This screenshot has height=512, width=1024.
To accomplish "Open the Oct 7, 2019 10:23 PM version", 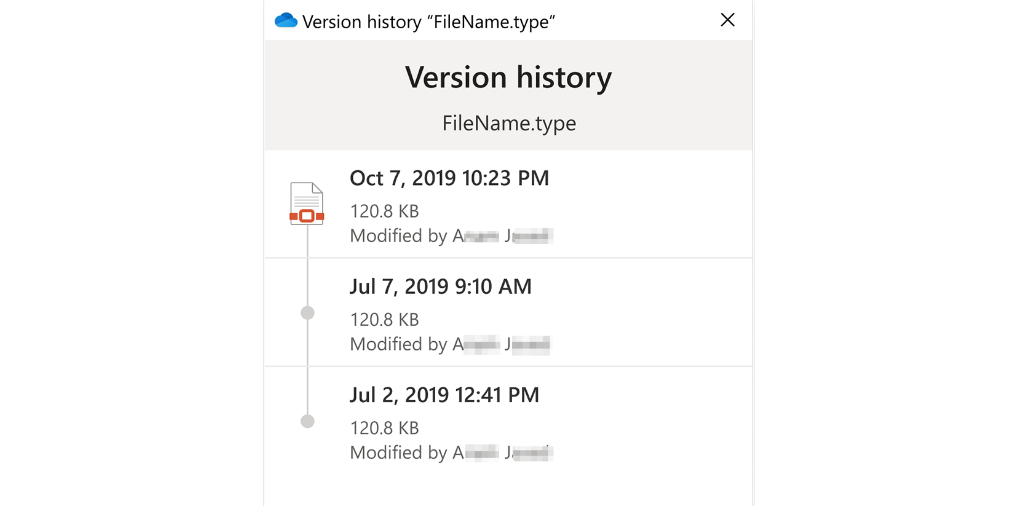I will pyautogui.click(x=449, y=179).
